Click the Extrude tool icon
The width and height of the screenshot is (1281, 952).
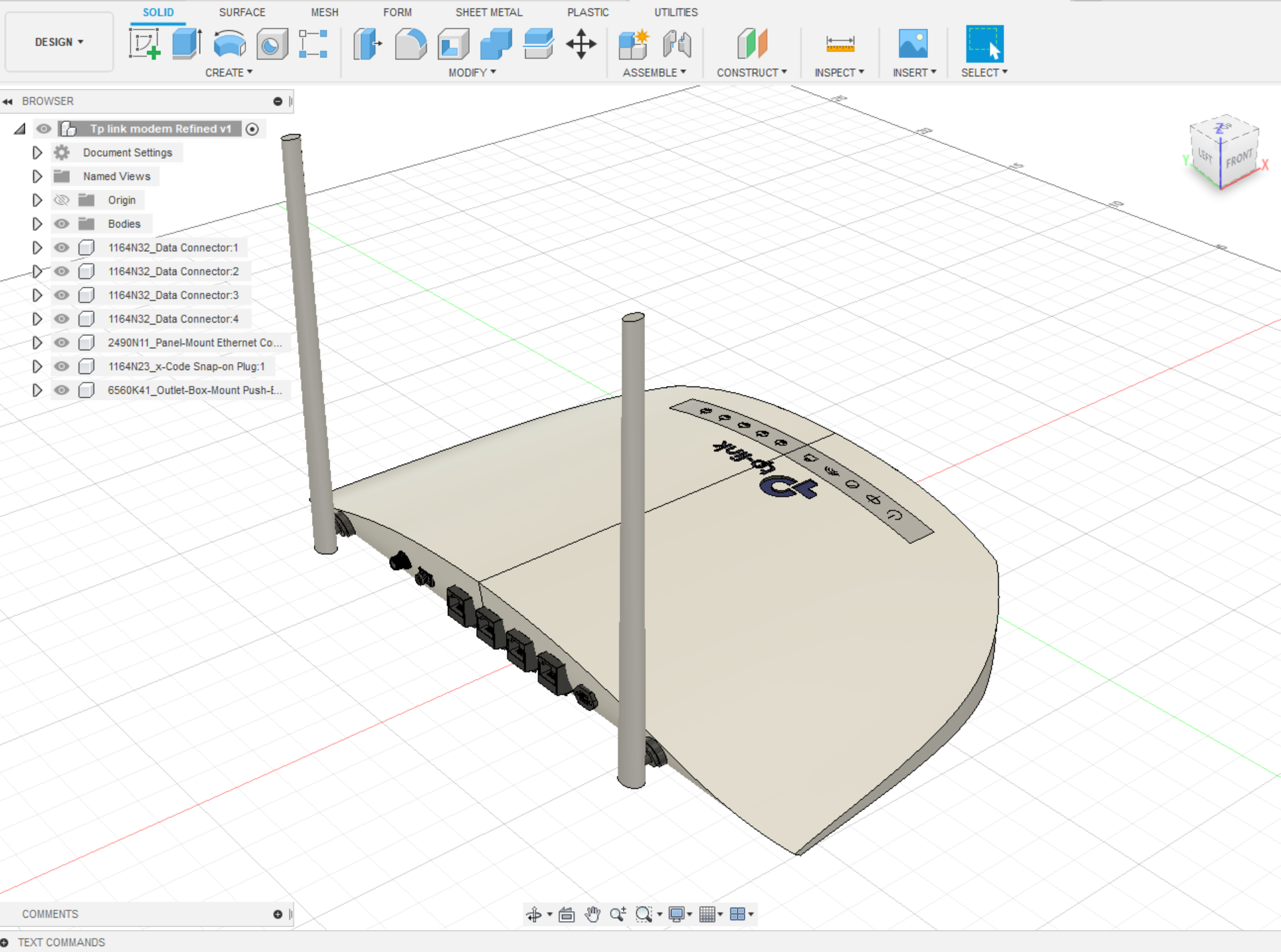(x=187, y=44)
